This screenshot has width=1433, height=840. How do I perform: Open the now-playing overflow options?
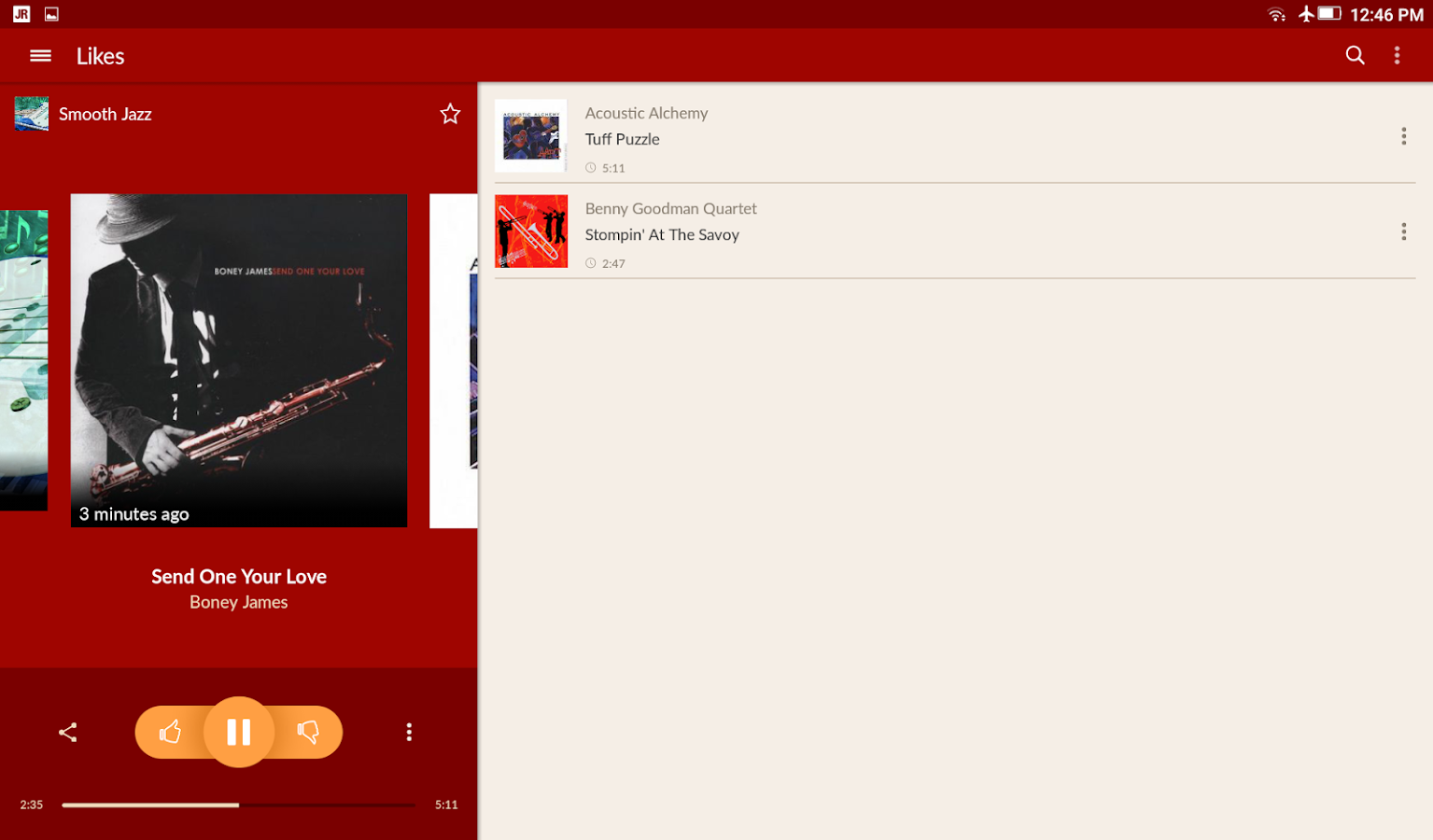[409, 732]
